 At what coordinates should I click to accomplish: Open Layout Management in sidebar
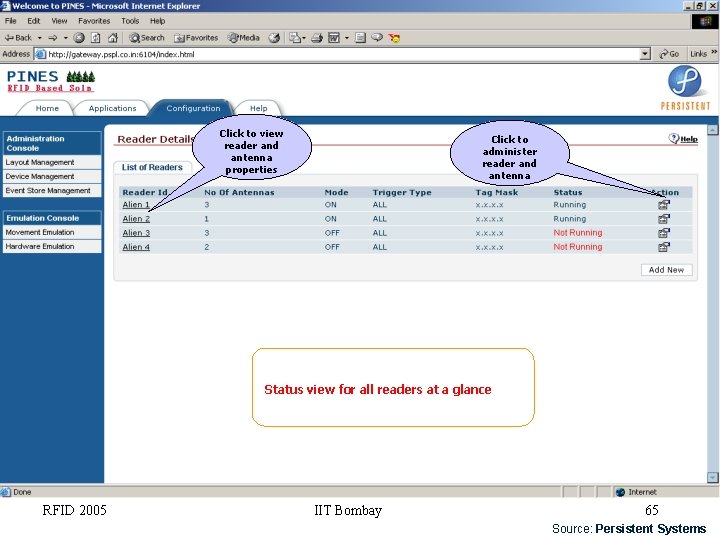click(x=51, y=163)
